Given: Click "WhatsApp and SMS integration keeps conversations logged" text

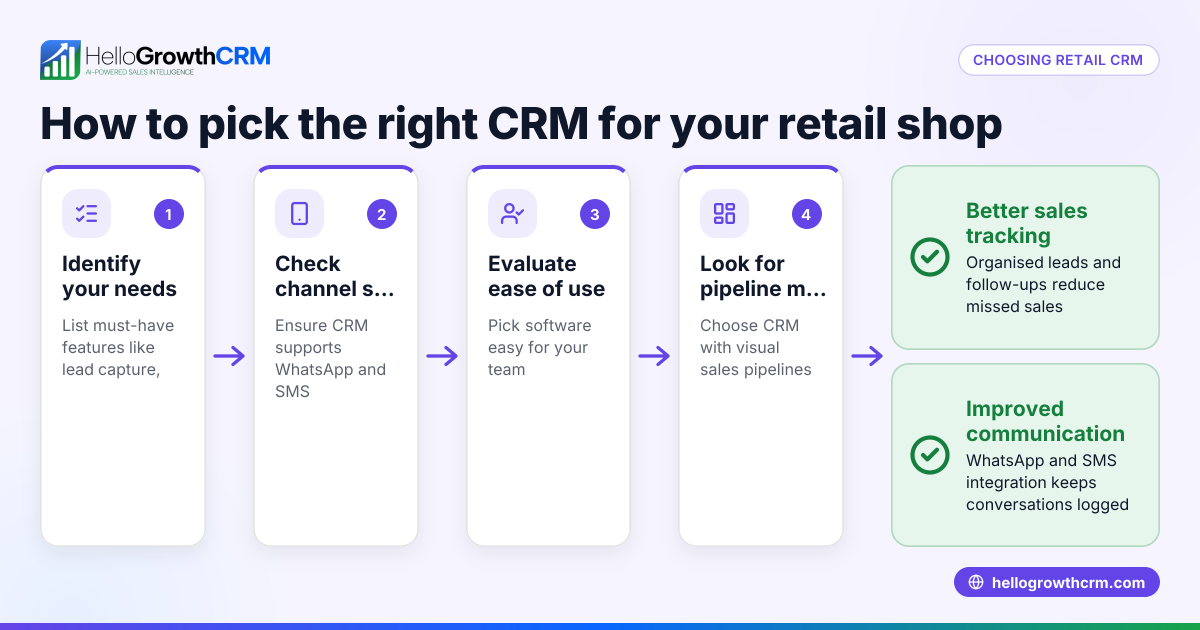Looking at the screenshot, I should [1047, 482].
